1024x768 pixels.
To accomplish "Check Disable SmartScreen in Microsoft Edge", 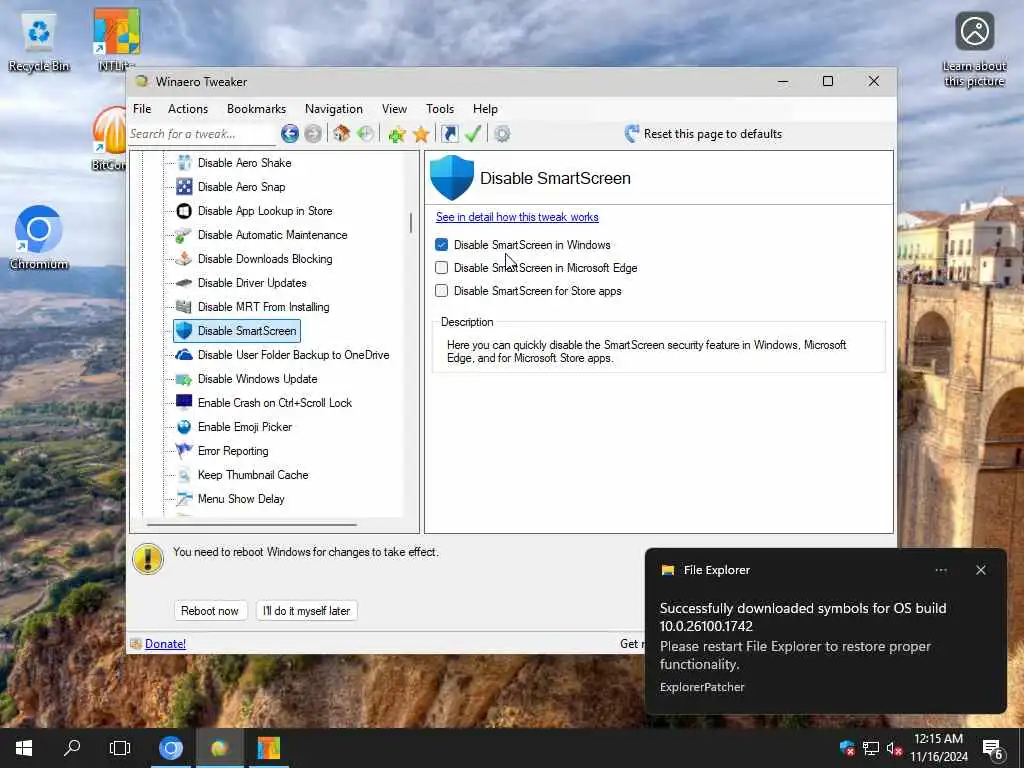I will tap(441, 268).
